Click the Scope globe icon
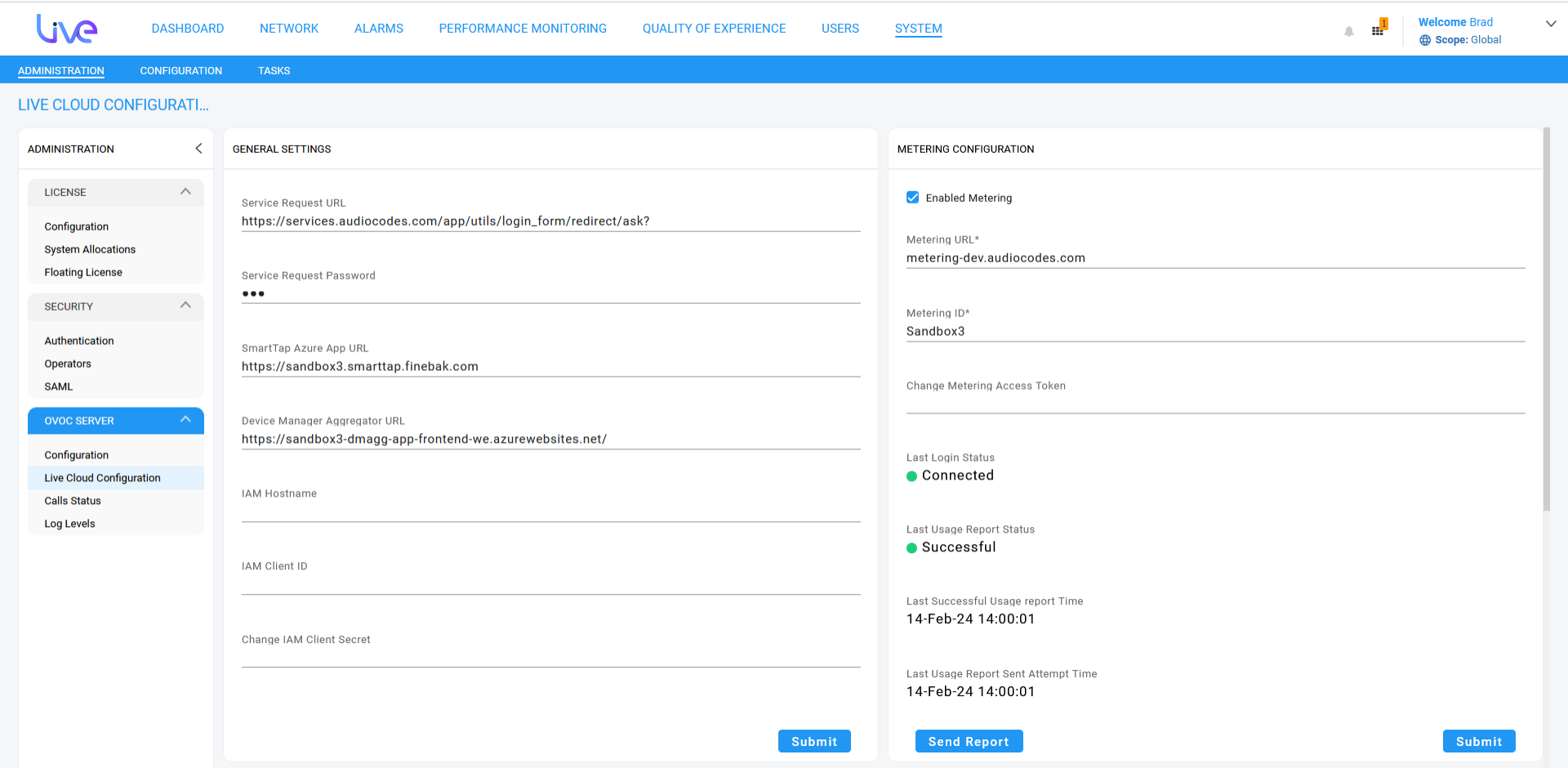 pyautogui.click(x=1425, y=40)
